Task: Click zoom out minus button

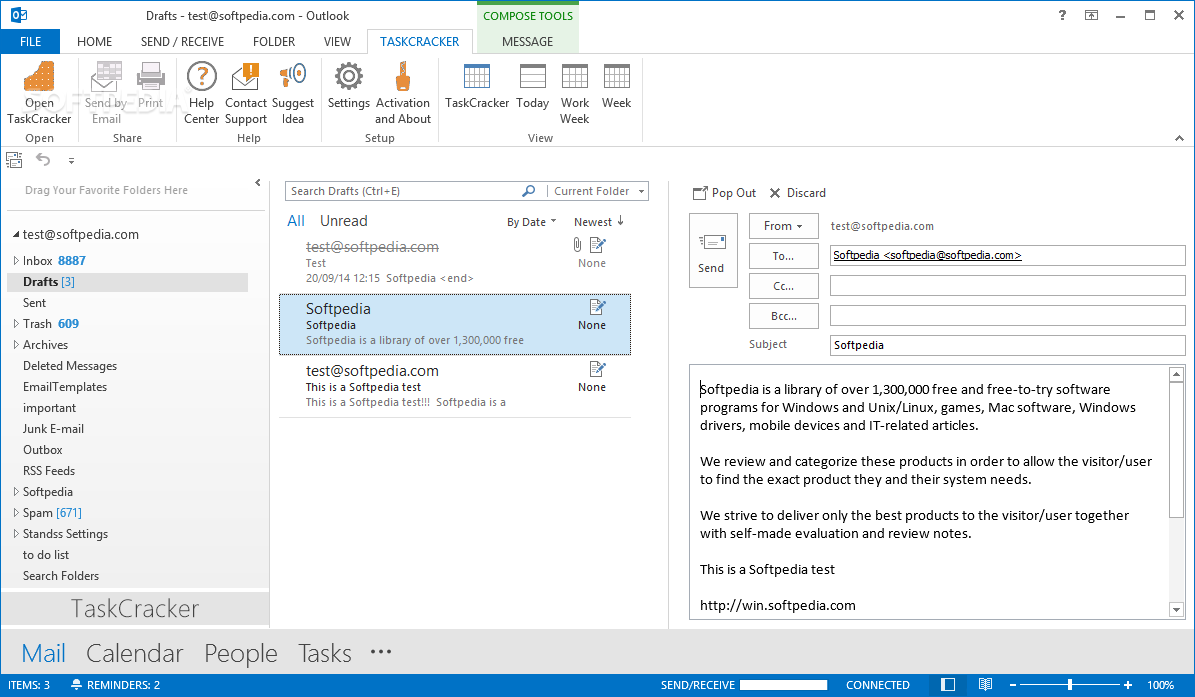Action: pyautogui.click(x=1013, y=685)
